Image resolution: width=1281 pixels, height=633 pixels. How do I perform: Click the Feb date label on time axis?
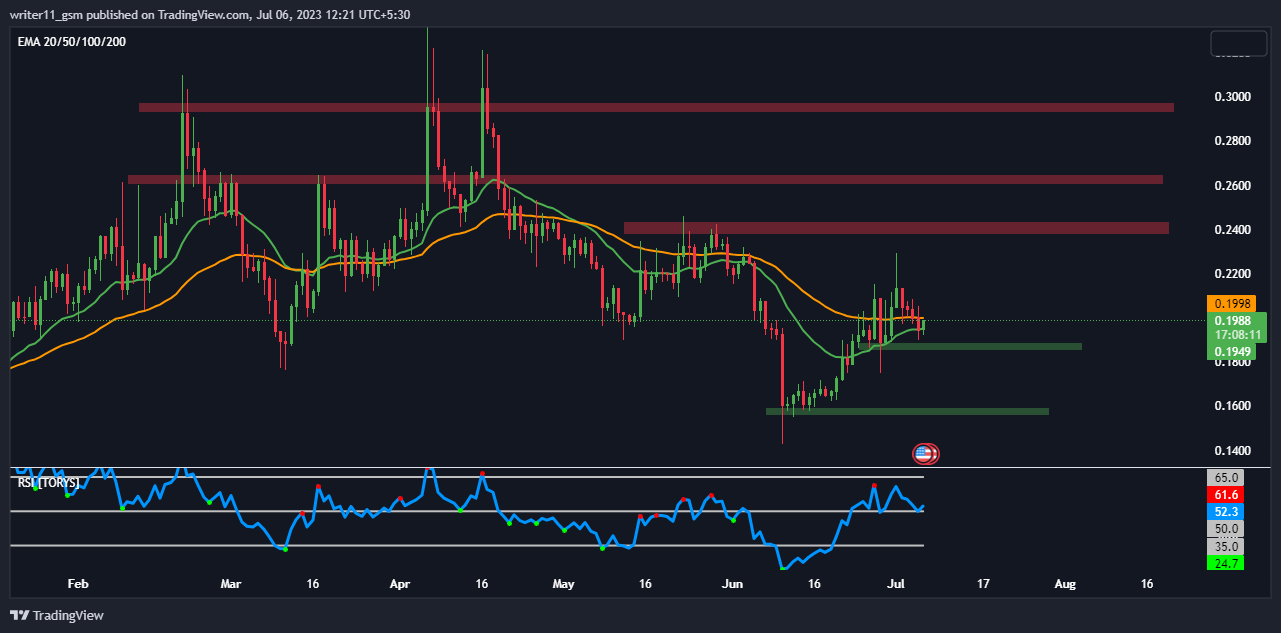(79, 583)
